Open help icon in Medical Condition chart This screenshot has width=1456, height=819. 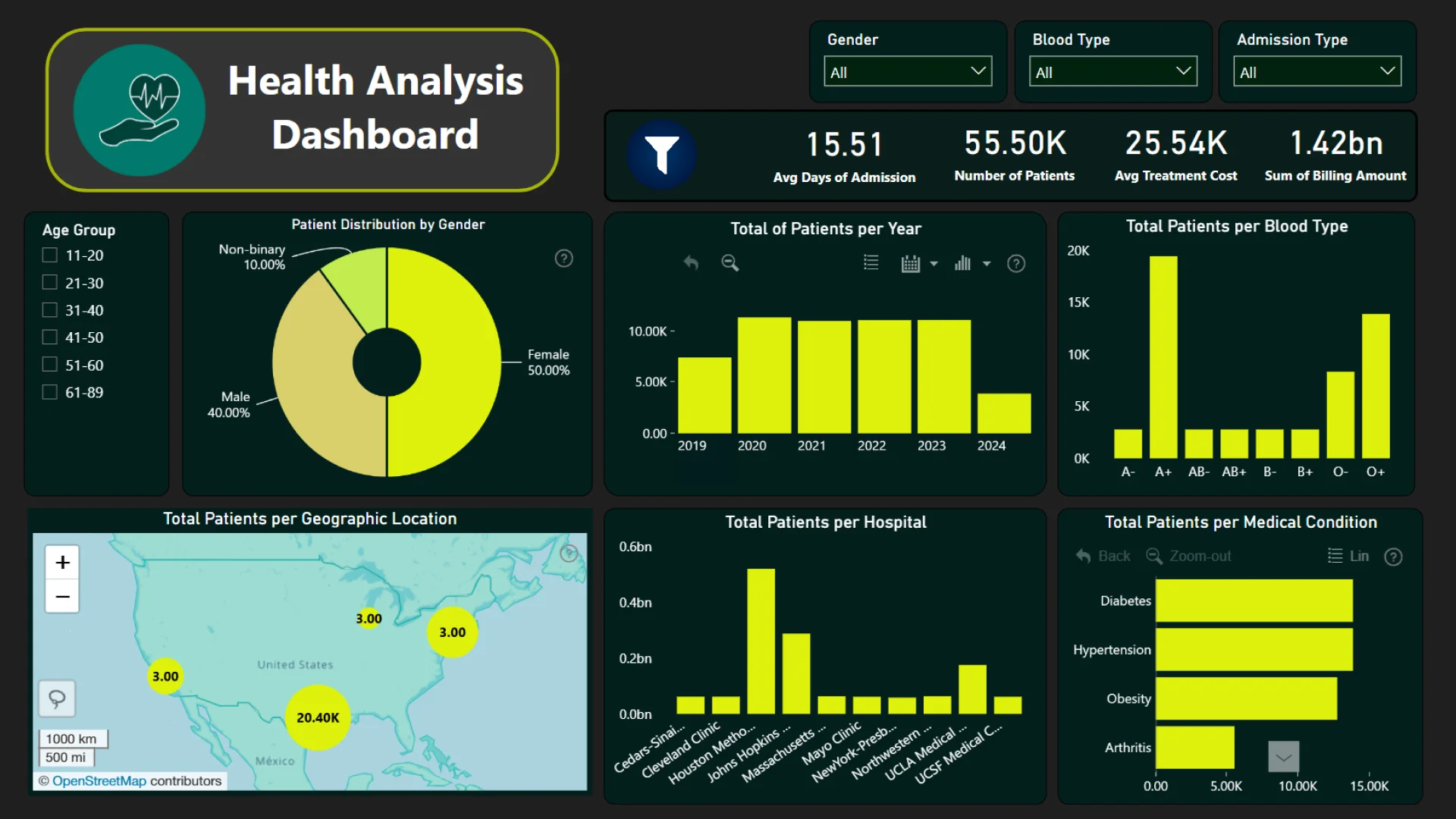[1393, 557]
